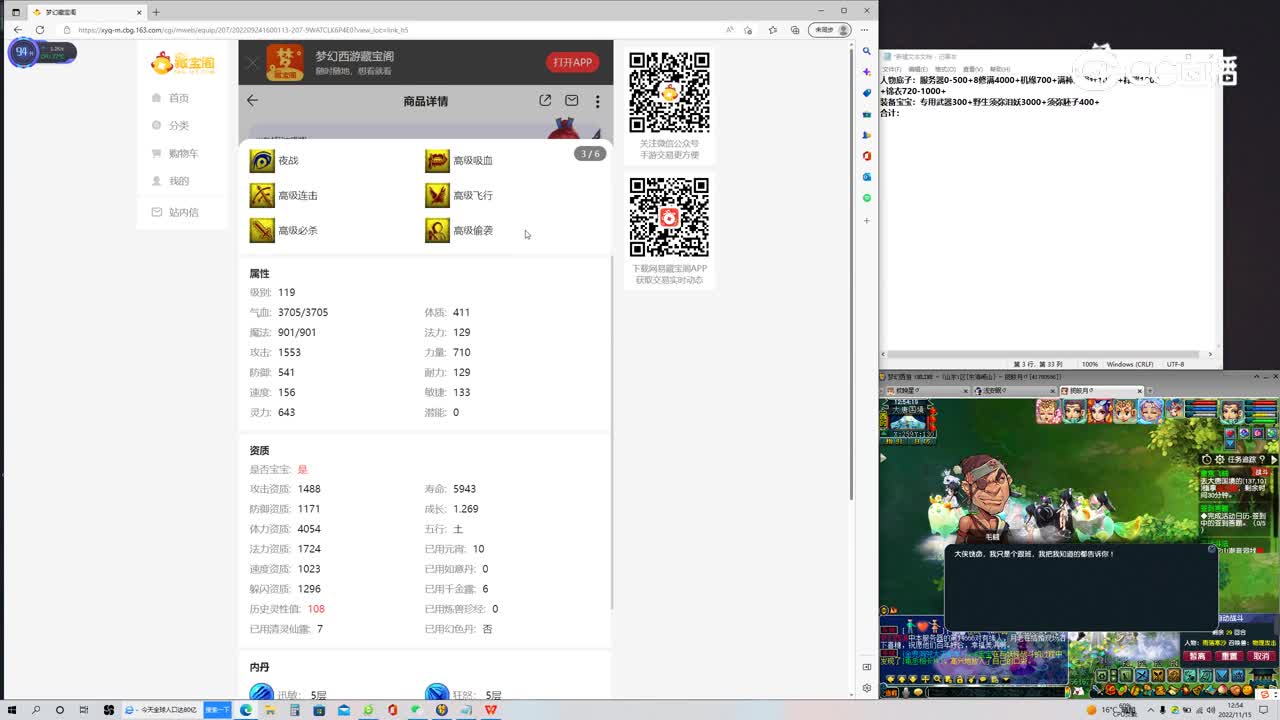Screen dimensions: 1280x720
Task: Click the WeChat public account QR code
Action: pyautogui.click(x=669, y=93)
